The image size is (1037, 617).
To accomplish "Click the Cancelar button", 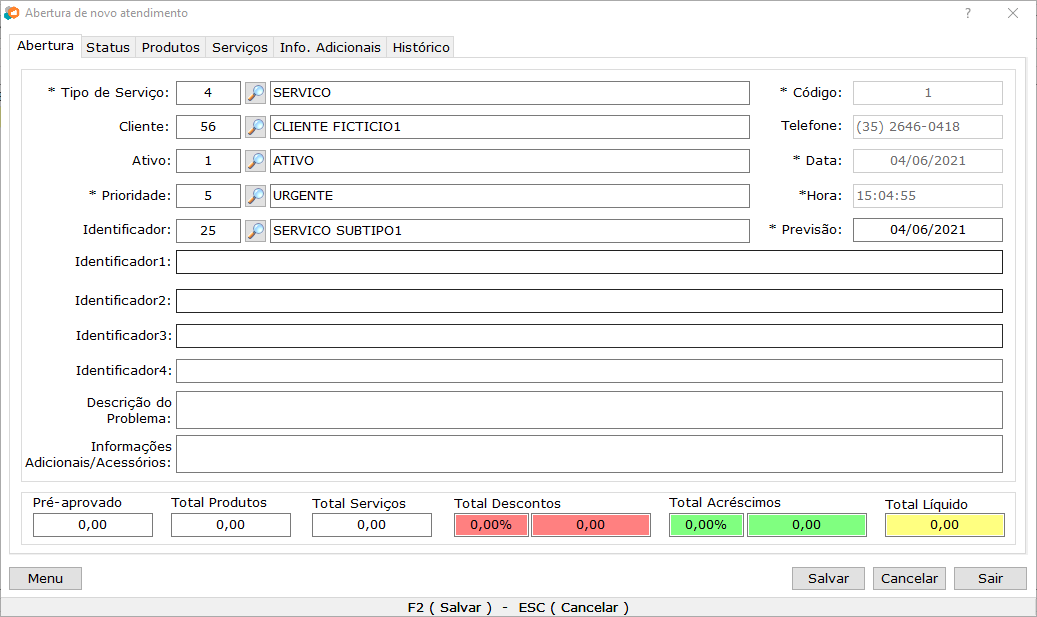I will point(909,578).
